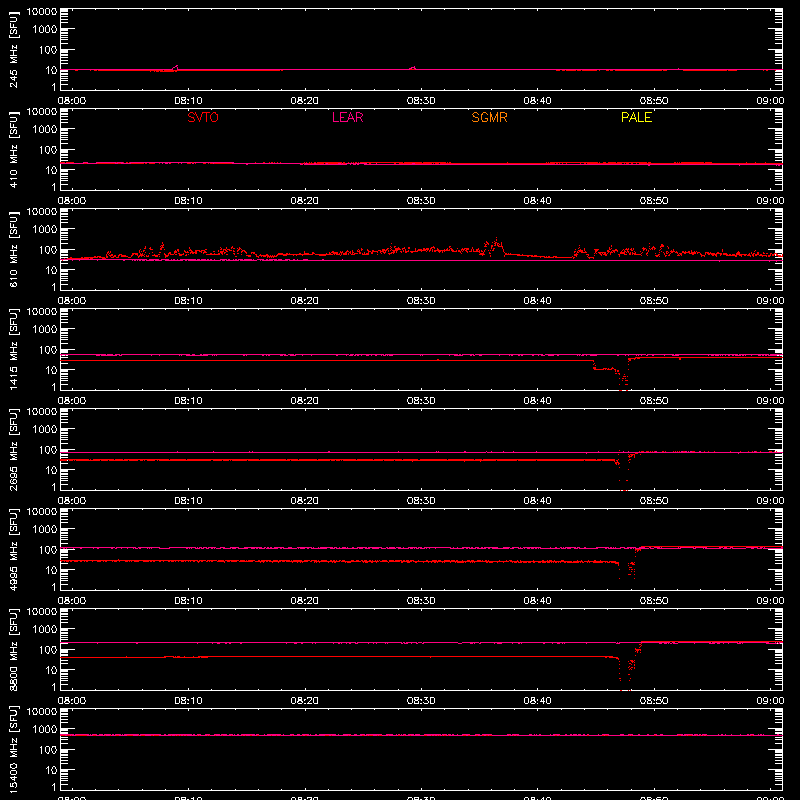Select the 15400 MHz [SFU] axis title

click(x=13, y=749)
